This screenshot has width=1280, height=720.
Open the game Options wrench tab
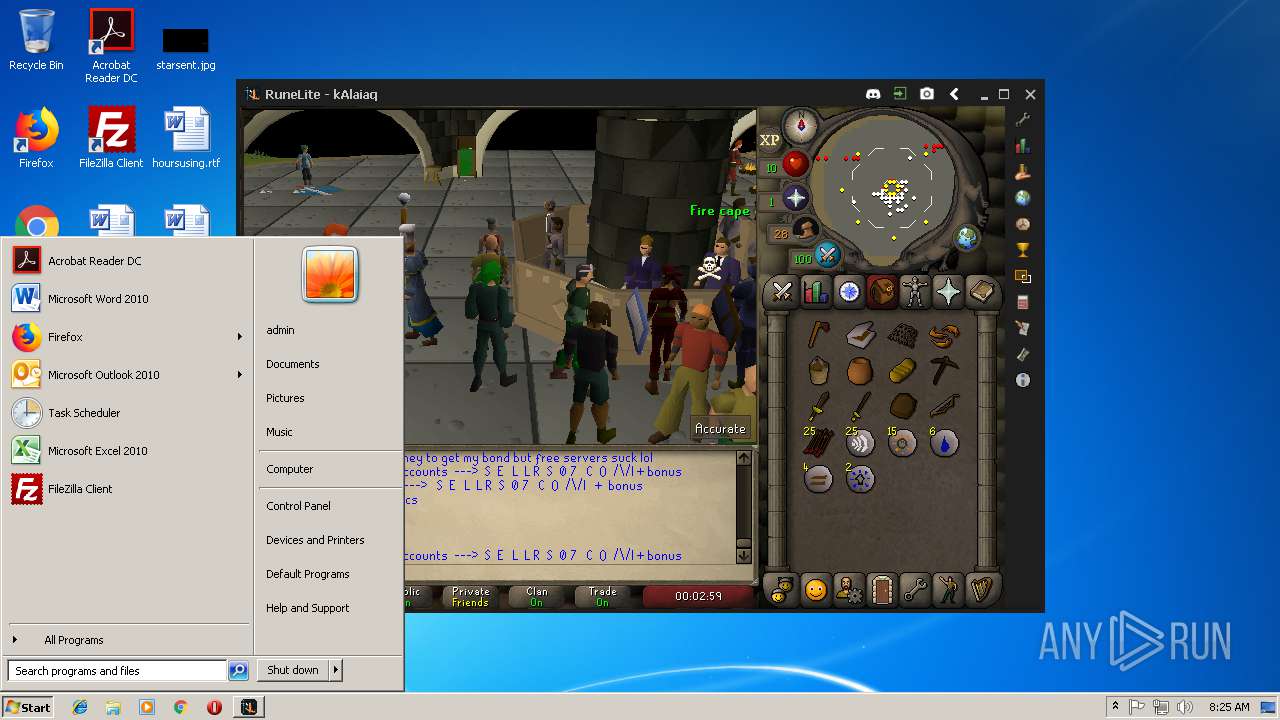point(915,590)
